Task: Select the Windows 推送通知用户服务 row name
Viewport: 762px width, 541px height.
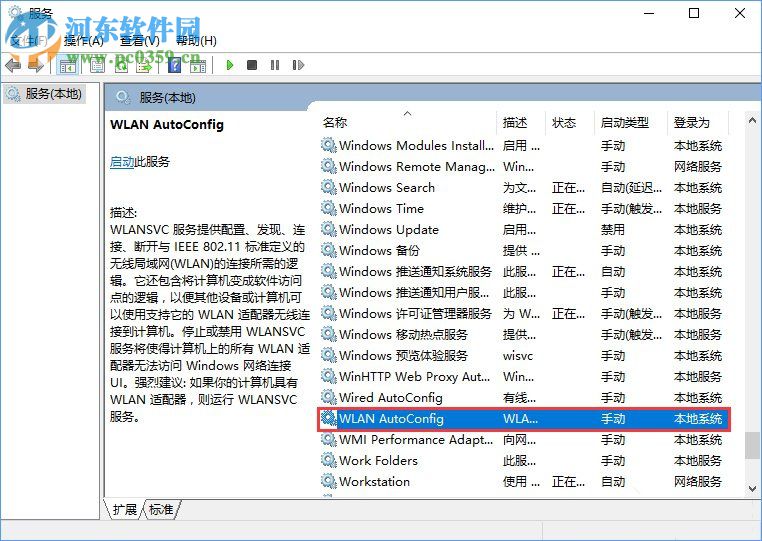Action: 414,292
